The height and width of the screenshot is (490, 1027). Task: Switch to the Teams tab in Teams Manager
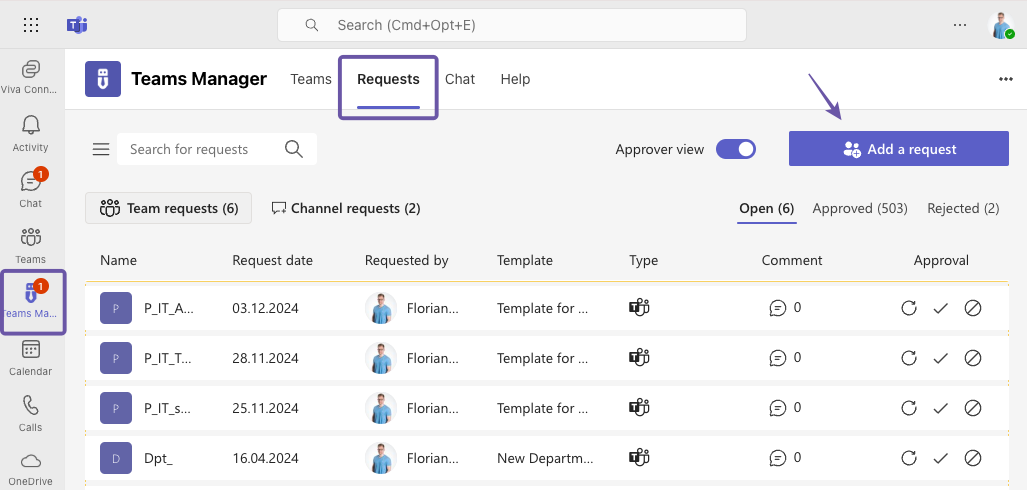coord(310,79)
